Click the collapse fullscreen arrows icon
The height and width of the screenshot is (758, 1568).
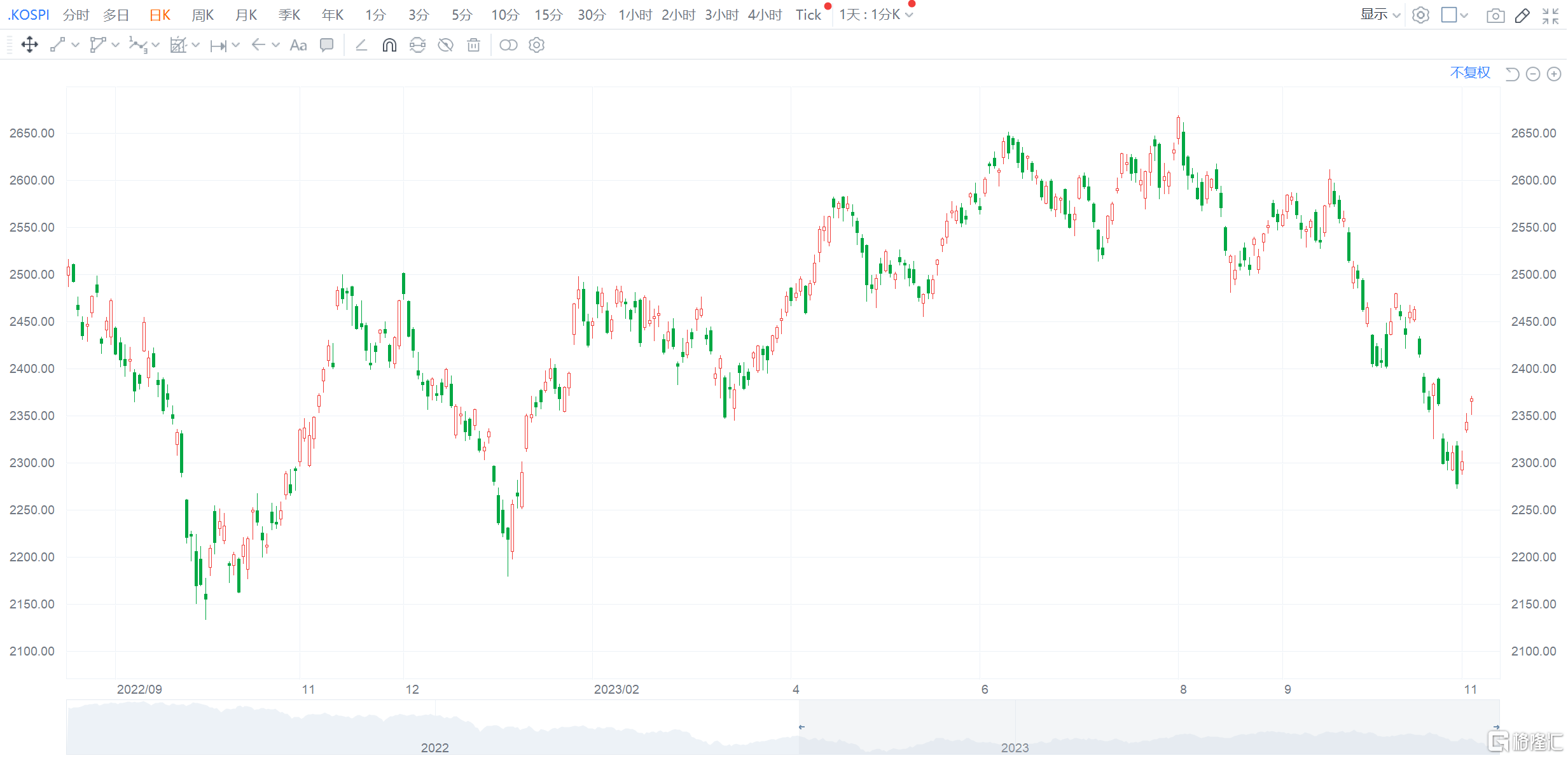pyautogui.click(x=1550, y=15)
